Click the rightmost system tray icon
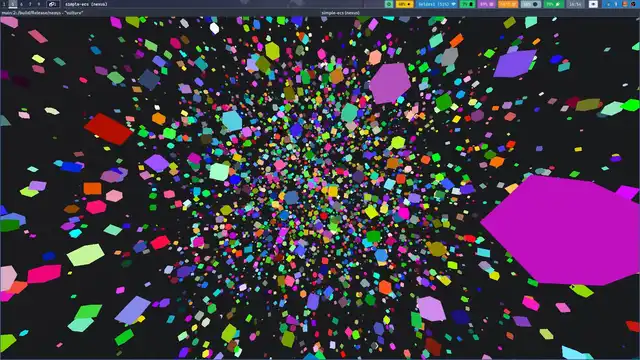 pyautogui.click(x=633, y=4)
